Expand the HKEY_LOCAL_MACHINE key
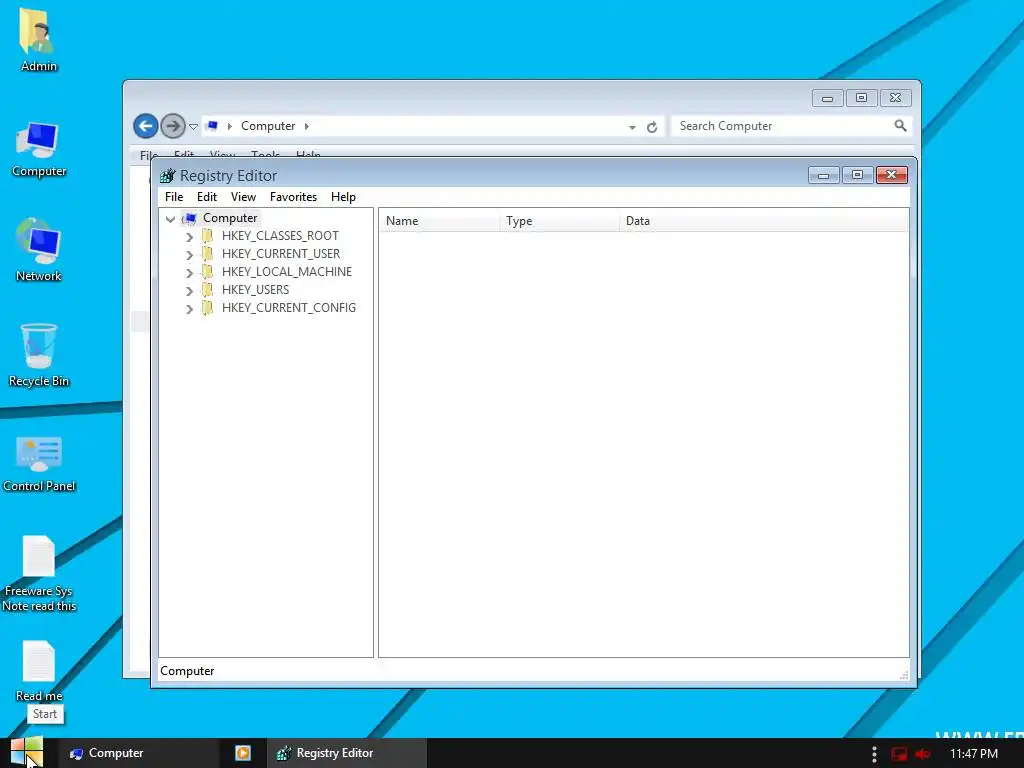The image size is (1024, 768). (x=189, y=272)
